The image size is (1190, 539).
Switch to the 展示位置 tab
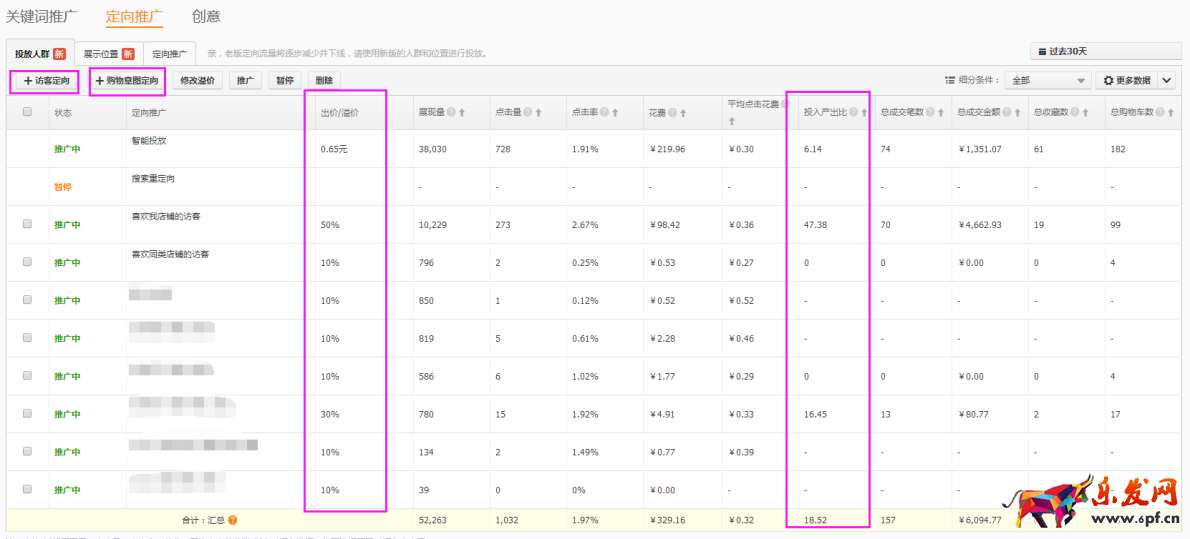click(107, 53)
